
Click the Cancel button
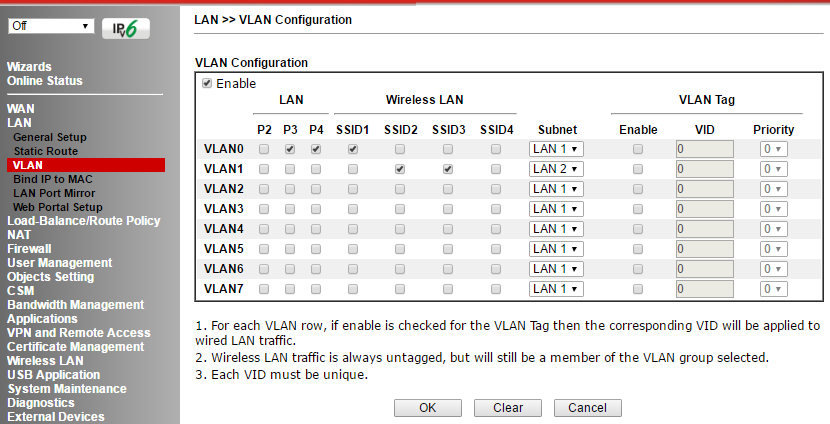click(587, 408)
